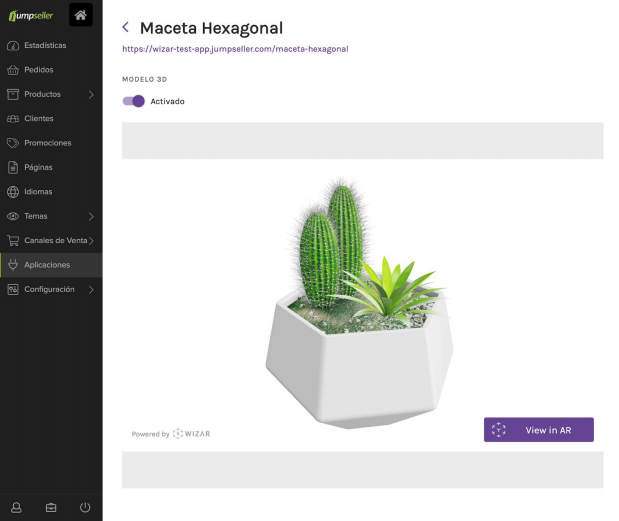
Task: Expand the Configuración submenu chevron
Action: coord(91,290)
